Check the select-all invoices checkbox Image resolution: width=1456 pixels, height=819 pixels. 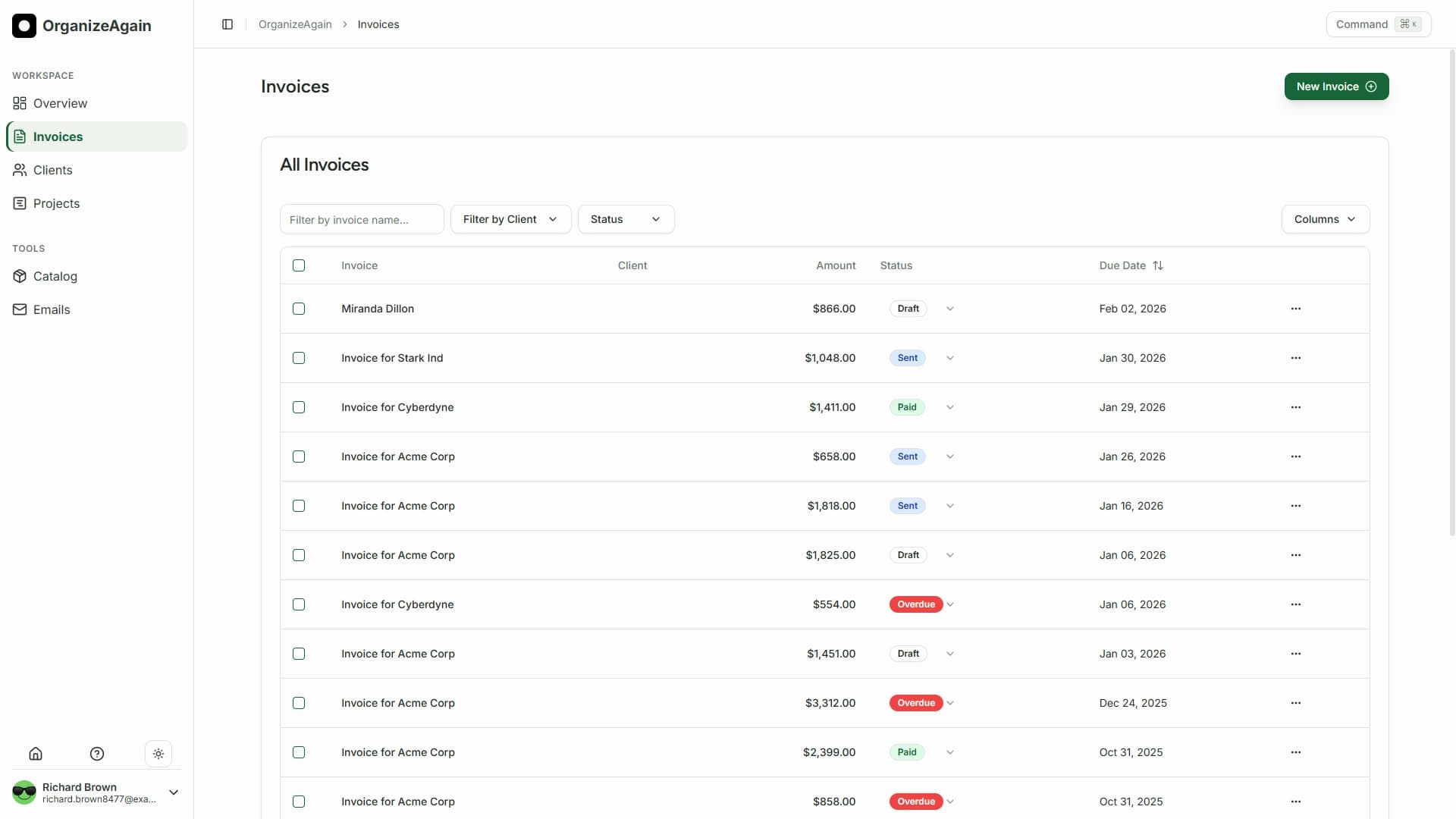tap(298, 265)
